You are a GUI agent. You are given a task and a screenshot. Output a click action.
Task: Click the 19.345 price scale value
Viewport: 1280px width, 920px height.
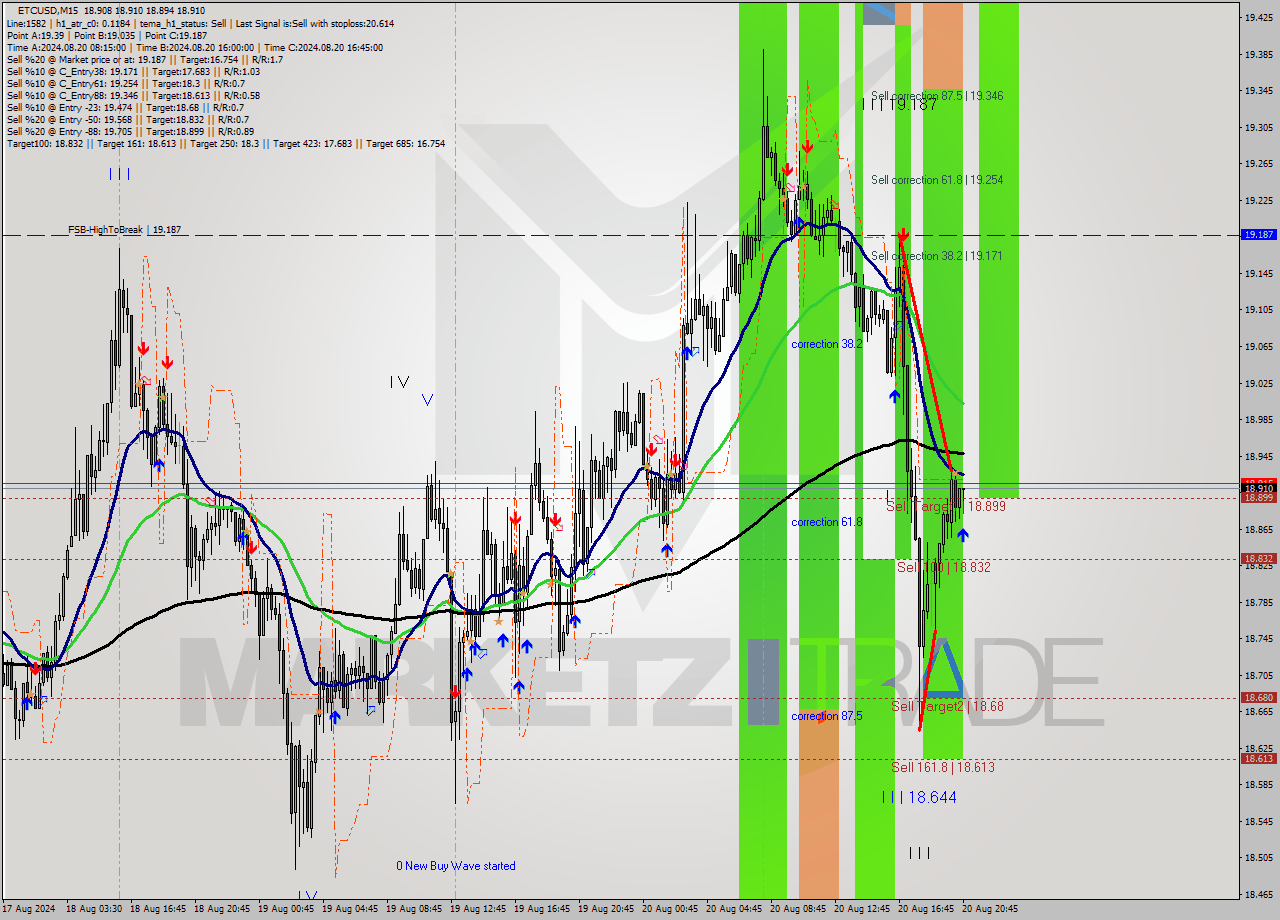click(x=1258, y=90)
